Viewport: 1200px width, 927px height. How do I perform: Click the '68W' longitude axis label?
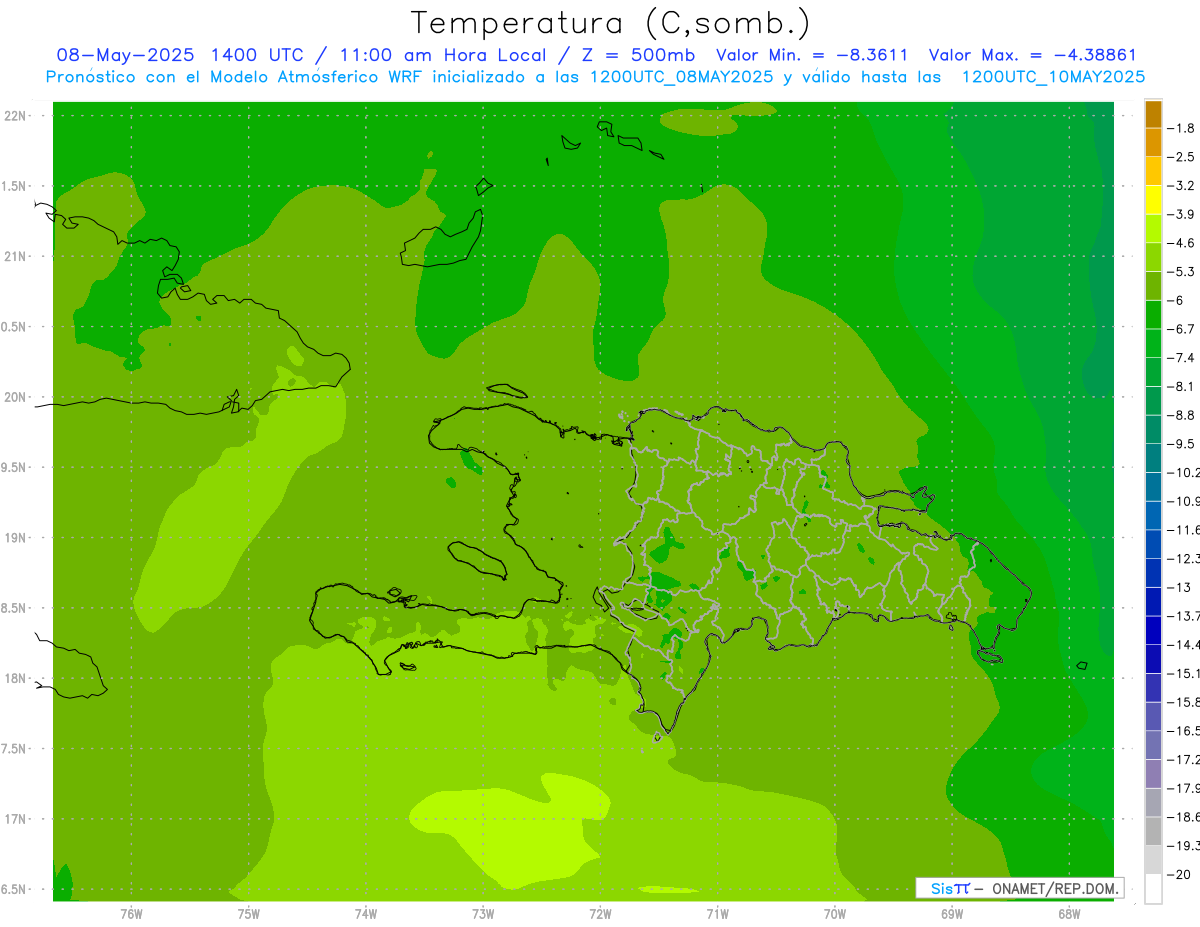click(x=1069, y=914)
